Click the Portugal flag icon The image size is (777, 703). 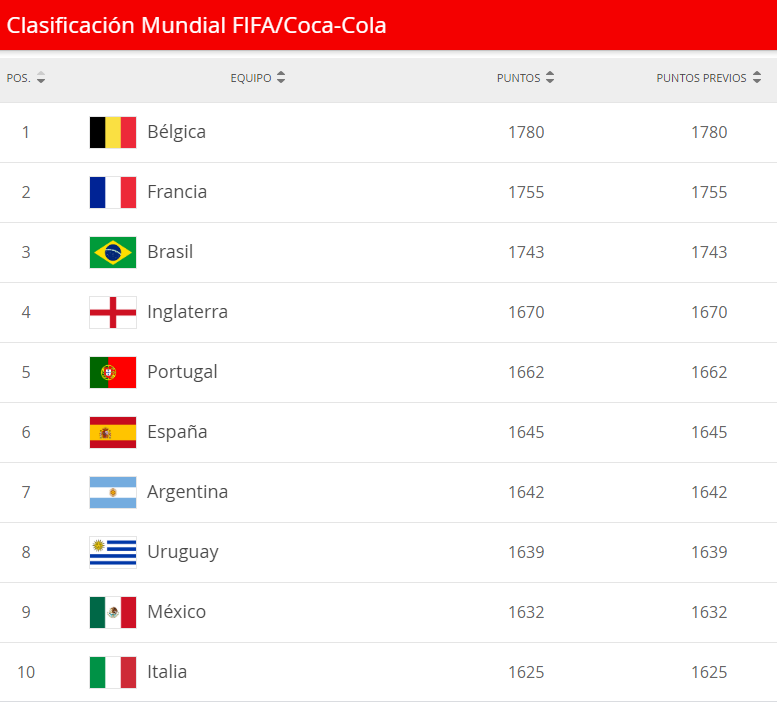point(113,372)
